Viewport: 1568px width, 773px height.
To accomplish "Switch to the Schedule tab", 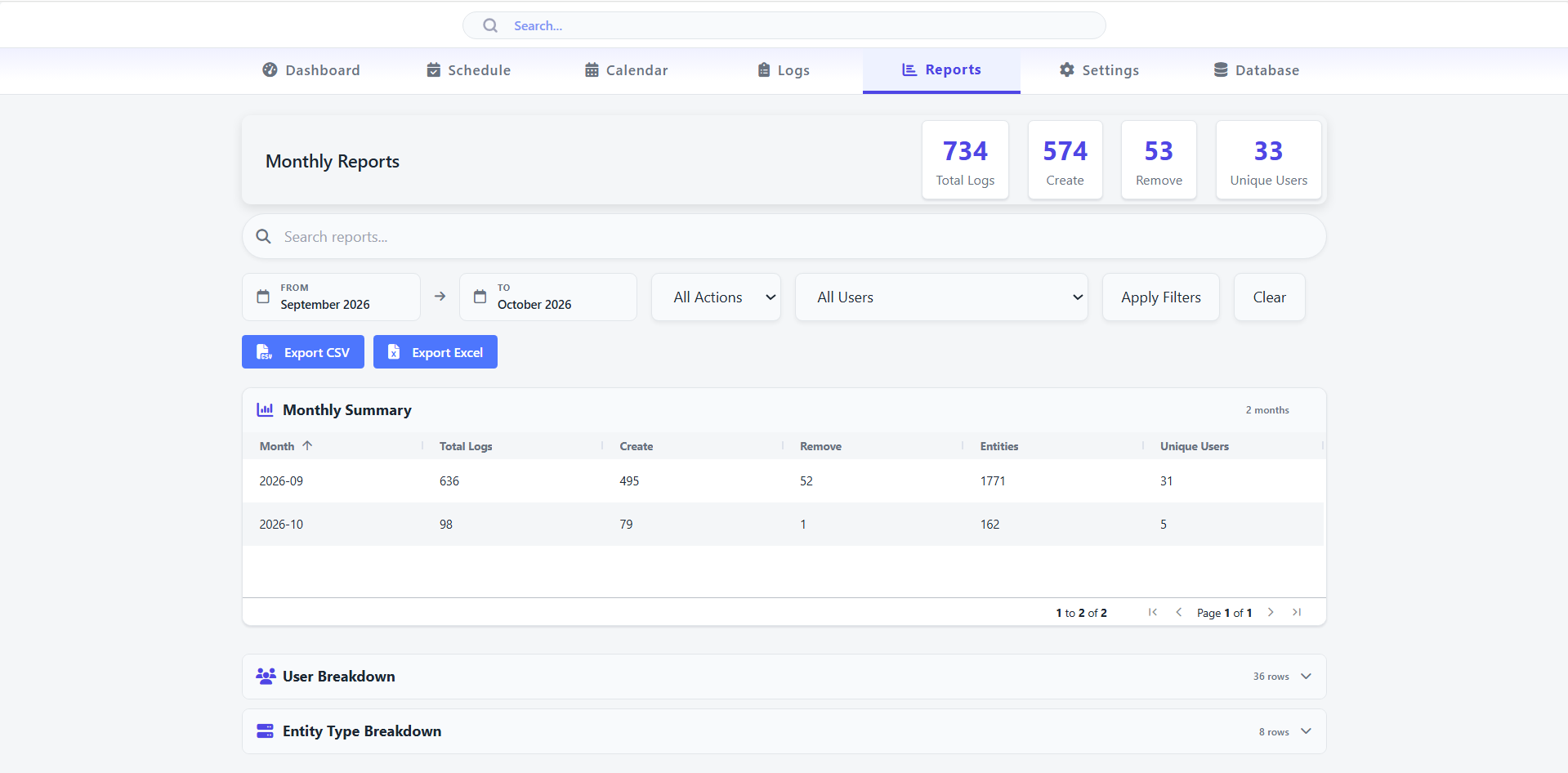I will 469,70.
